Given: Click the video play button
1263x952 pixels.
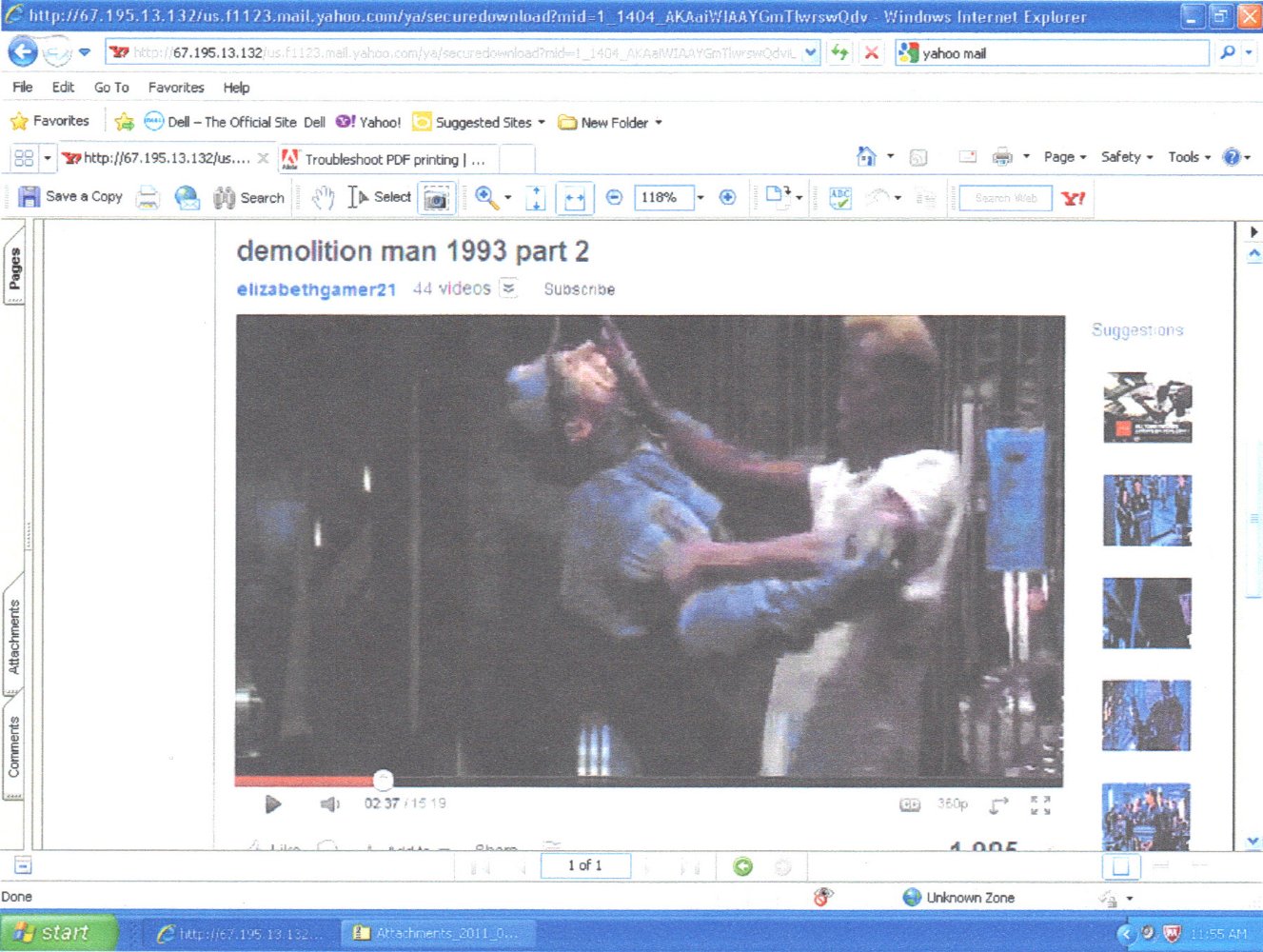Looking at the screenshot, I should point(272,804).
